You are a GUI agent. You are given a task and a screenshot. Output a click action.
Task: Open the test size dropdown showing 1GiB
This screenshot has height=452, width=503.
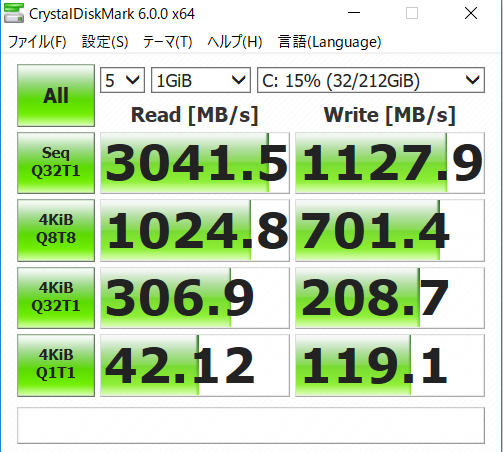click(201, 80)
